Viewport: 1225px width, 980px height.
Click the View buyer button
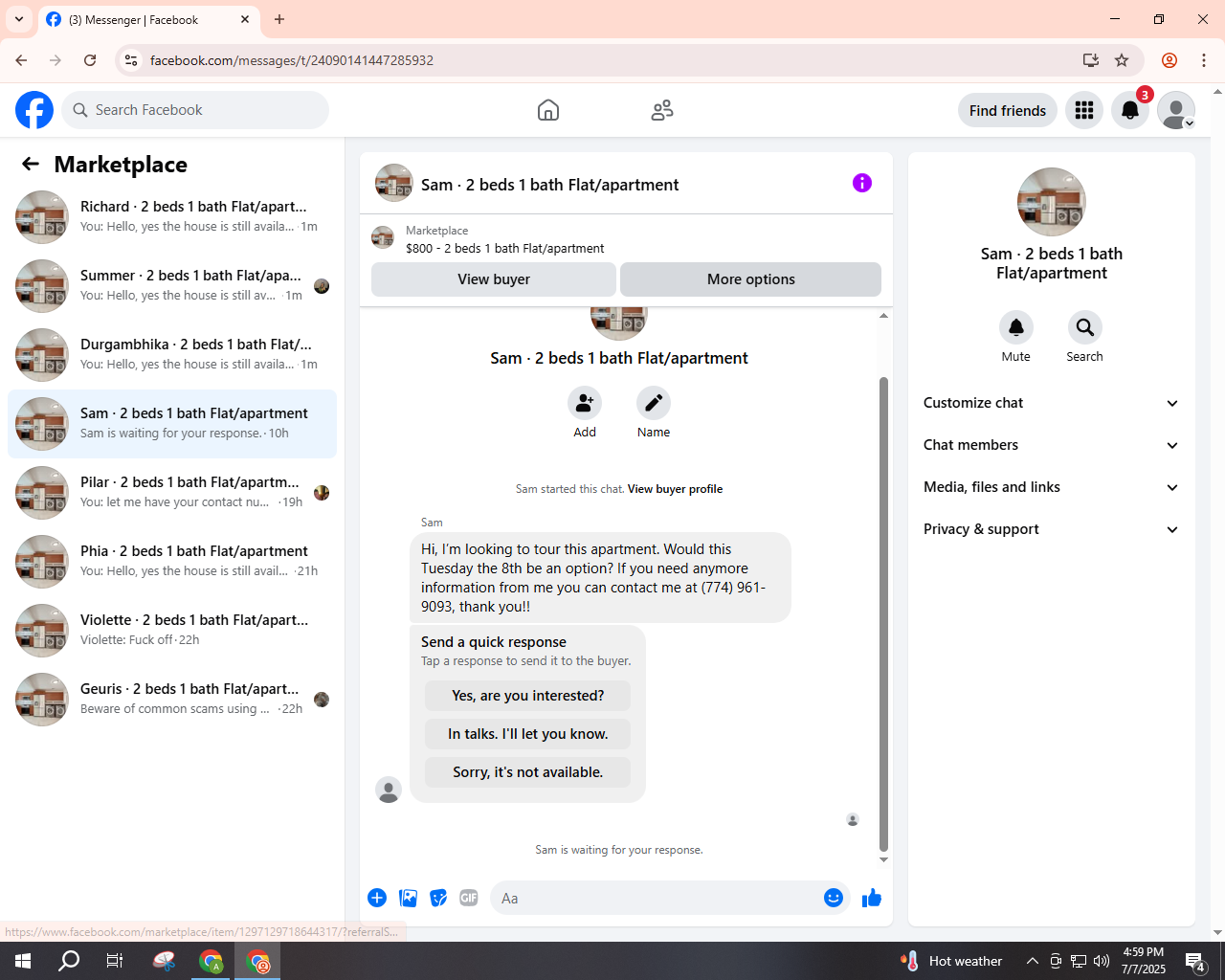coord(494,279)
